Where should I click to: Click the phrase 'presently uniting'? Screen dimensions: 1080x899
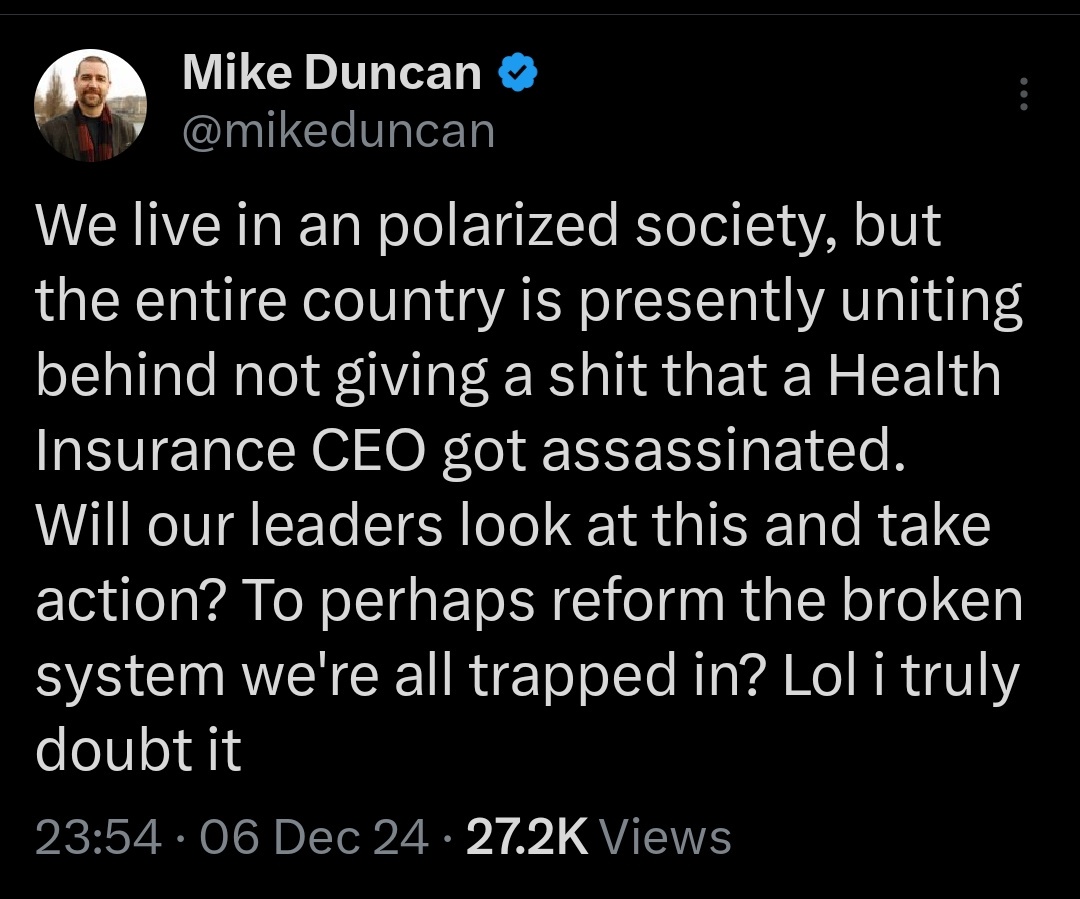[800, 300]
